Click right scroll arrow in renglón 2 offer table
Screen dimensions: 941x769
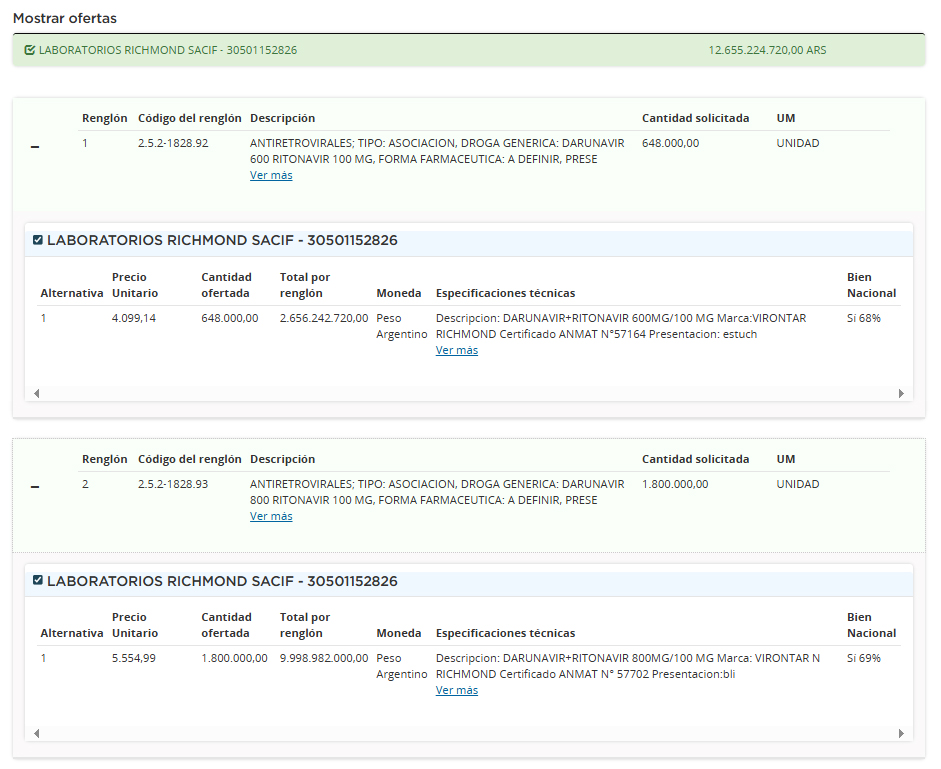(902, 733)
